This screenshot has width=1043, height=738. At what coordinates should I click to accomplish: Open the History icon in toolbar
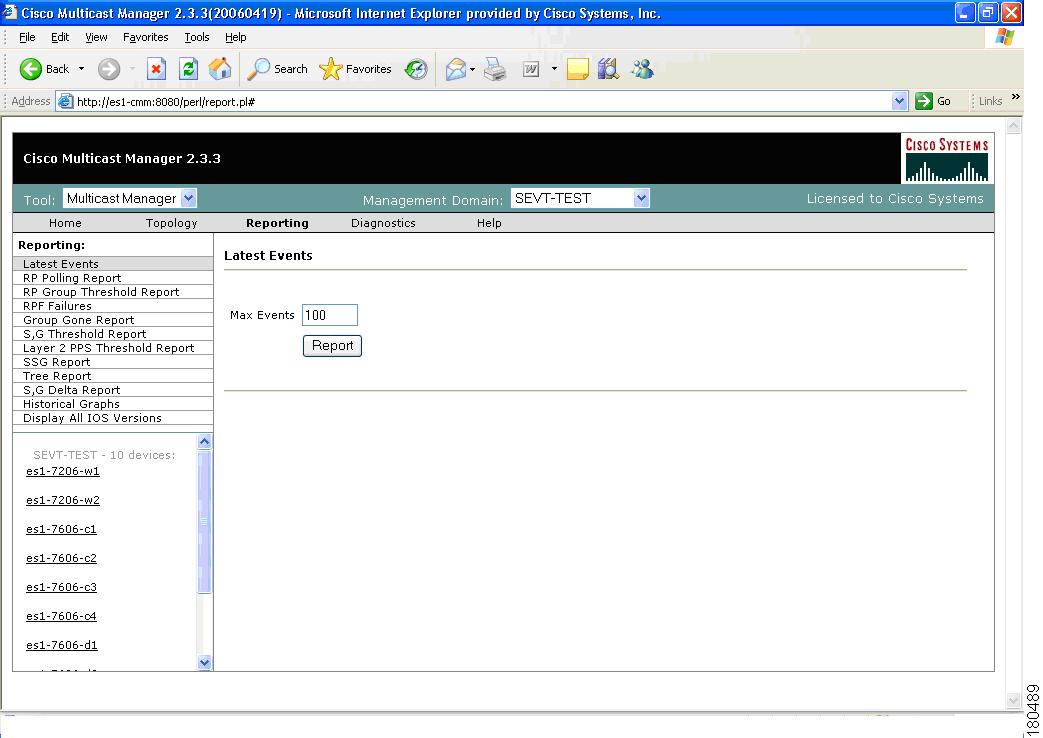[x=416, y=69]
